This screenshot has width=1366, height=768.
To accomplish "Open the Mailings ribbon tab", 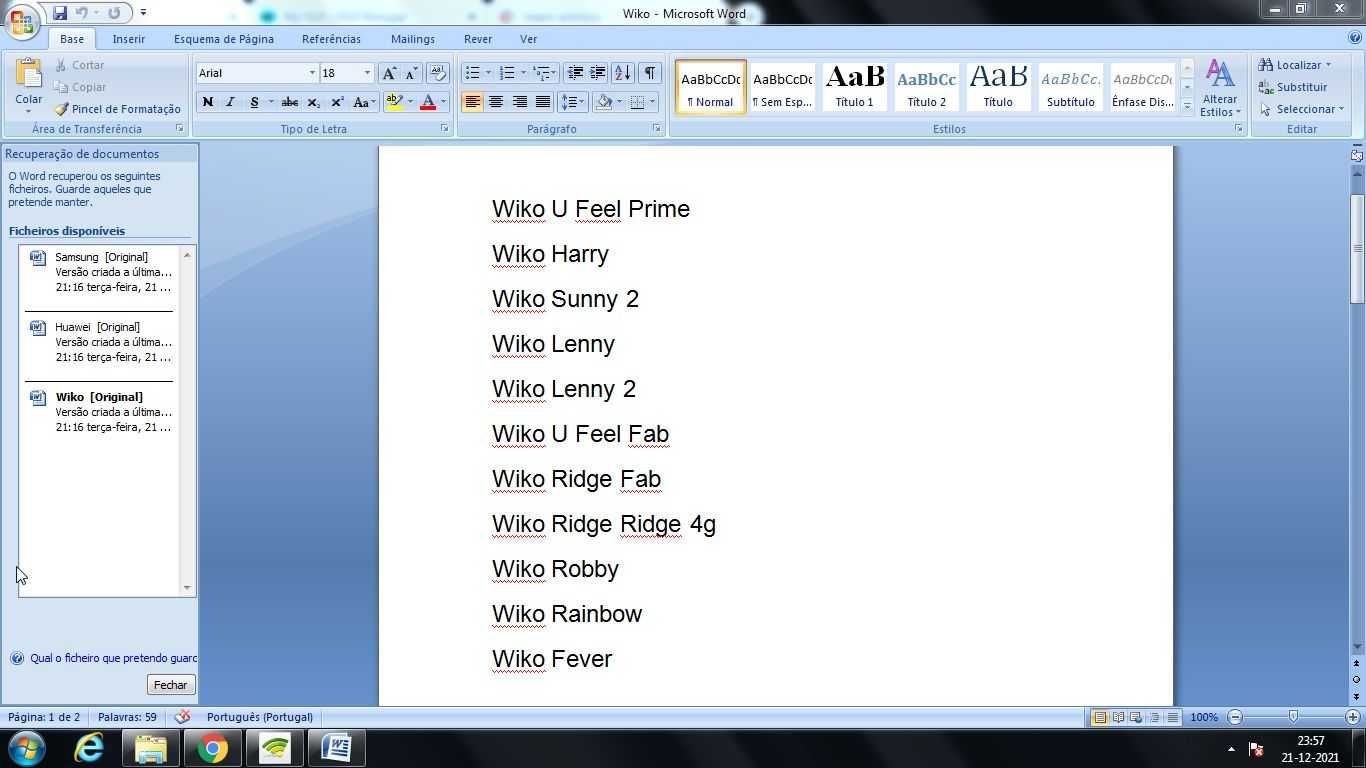I will pyautogui.click(x=413, y=39).
